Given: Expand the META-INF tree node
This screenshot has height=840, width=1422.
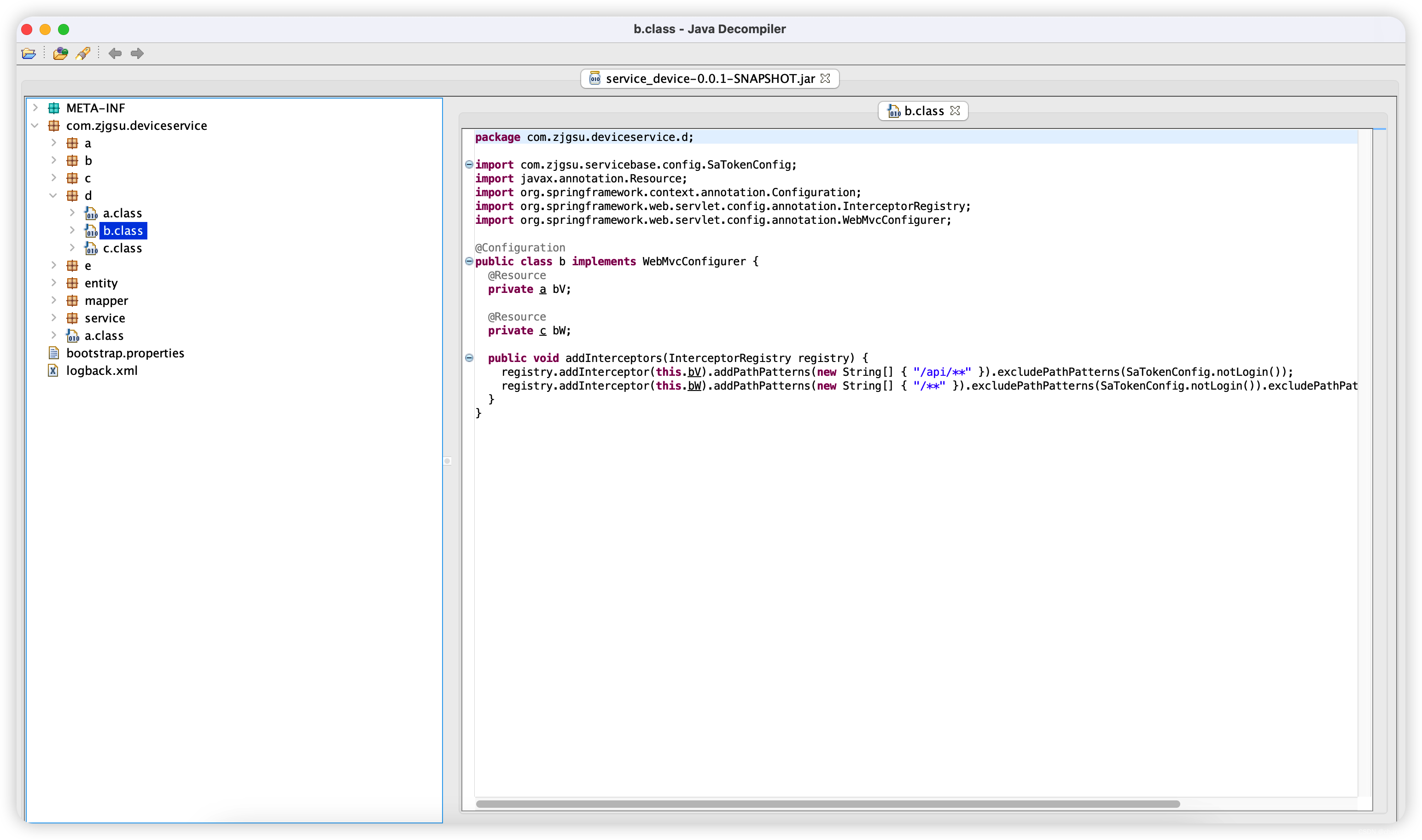Looking at the screenshot, I should click(x=35, y=108).
